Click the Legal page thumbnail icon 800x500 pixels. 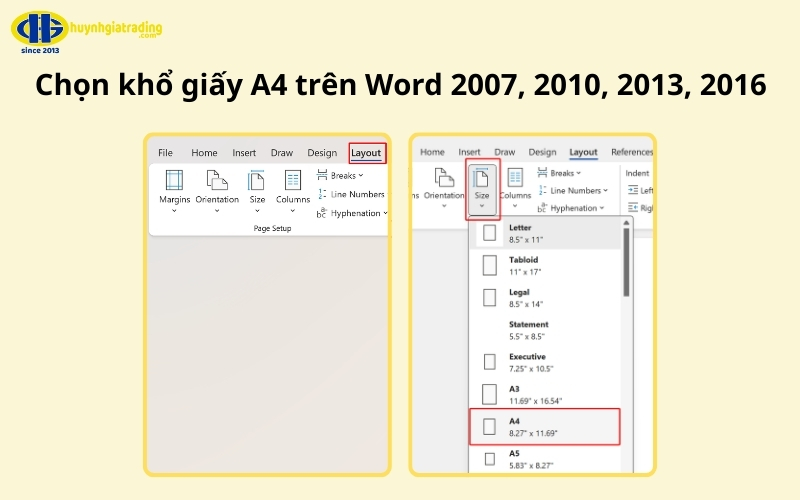489,297
